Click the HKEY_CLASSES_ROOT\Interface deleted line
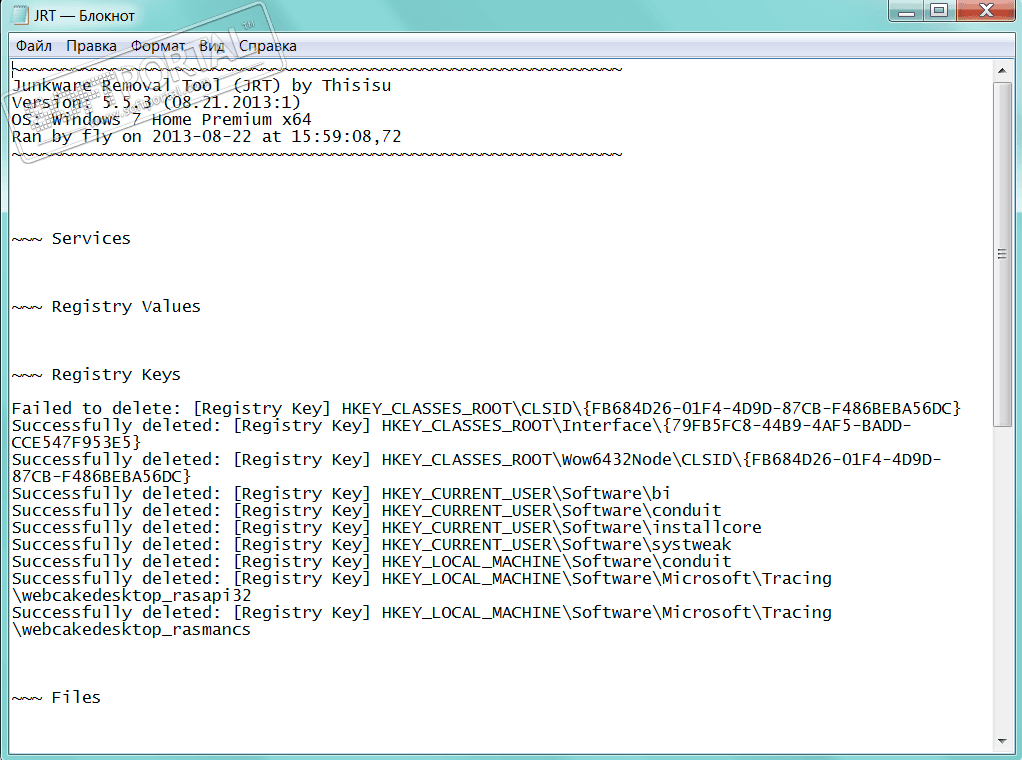Screen dimensions: 1022x760 (x=461, y=426)
